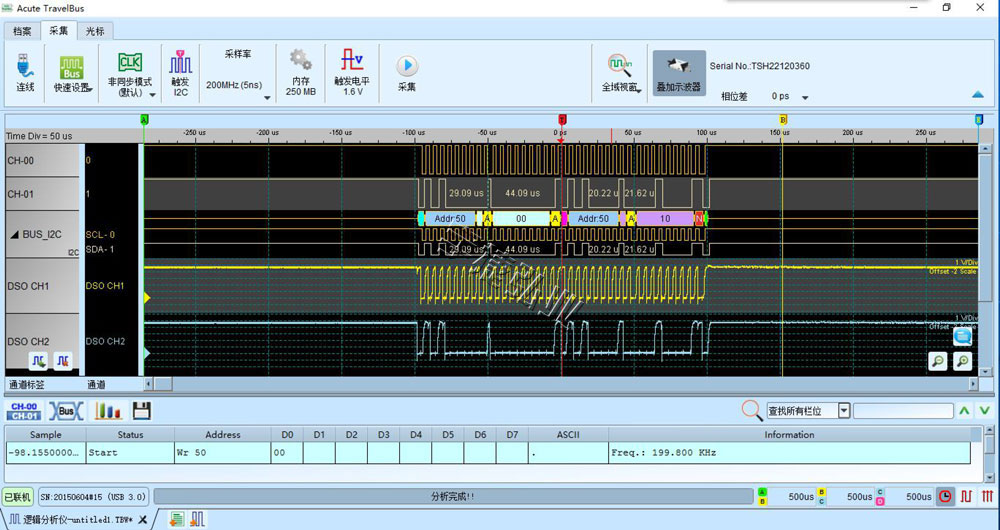
Task: Expand the 全域视窗 dropdown arrow
Action: point(638,90)
